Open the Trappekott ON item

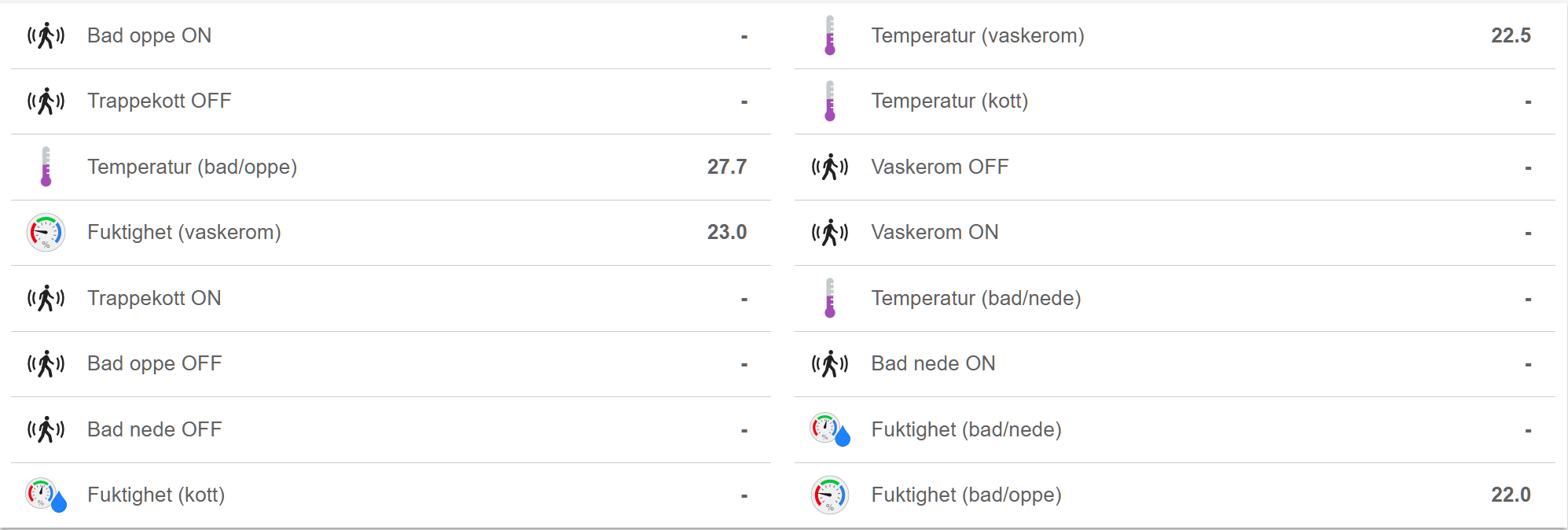tap(154, 299)
